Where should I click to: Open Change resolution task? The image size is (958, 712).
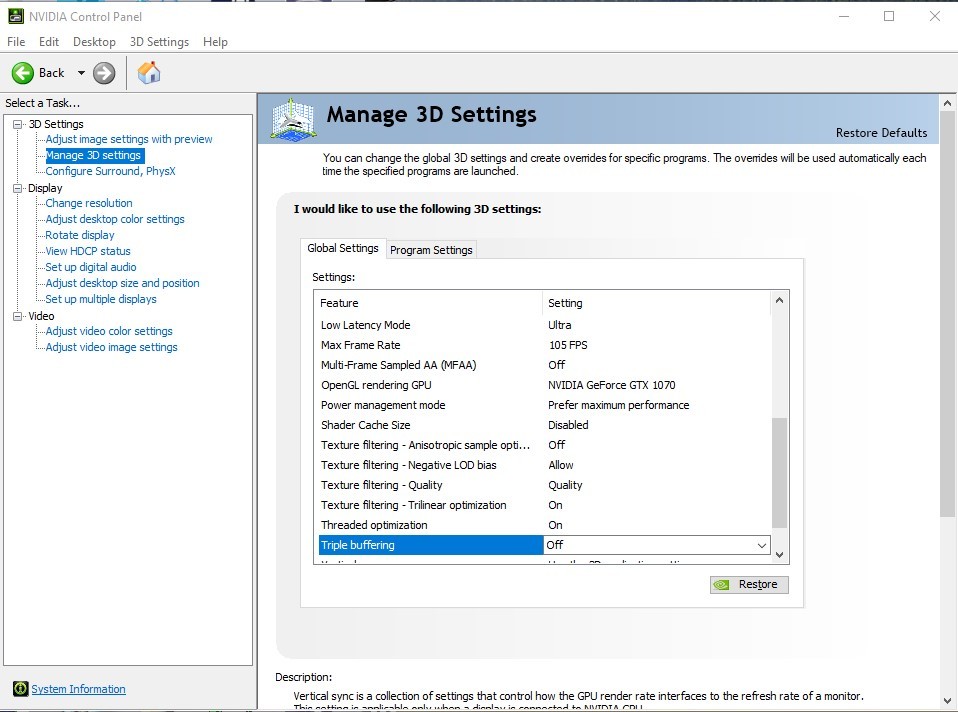tap(89, 203)
